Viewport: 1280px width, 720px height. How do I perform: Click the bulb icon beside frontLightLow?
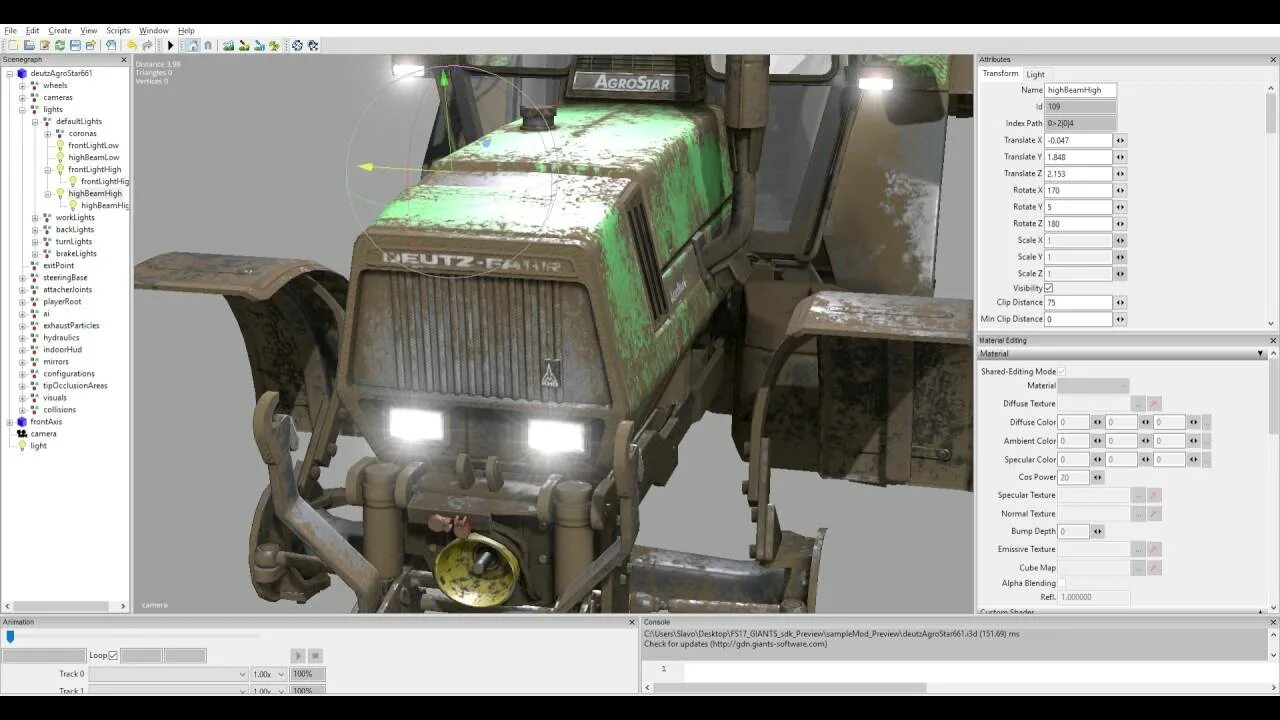[x=60, y=146]
